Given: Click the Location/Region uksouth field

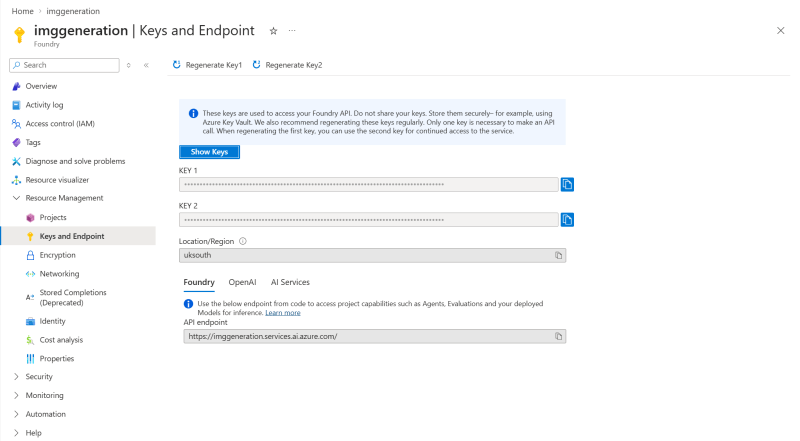Looking at the screenshot, I should [x=372, y=255].
